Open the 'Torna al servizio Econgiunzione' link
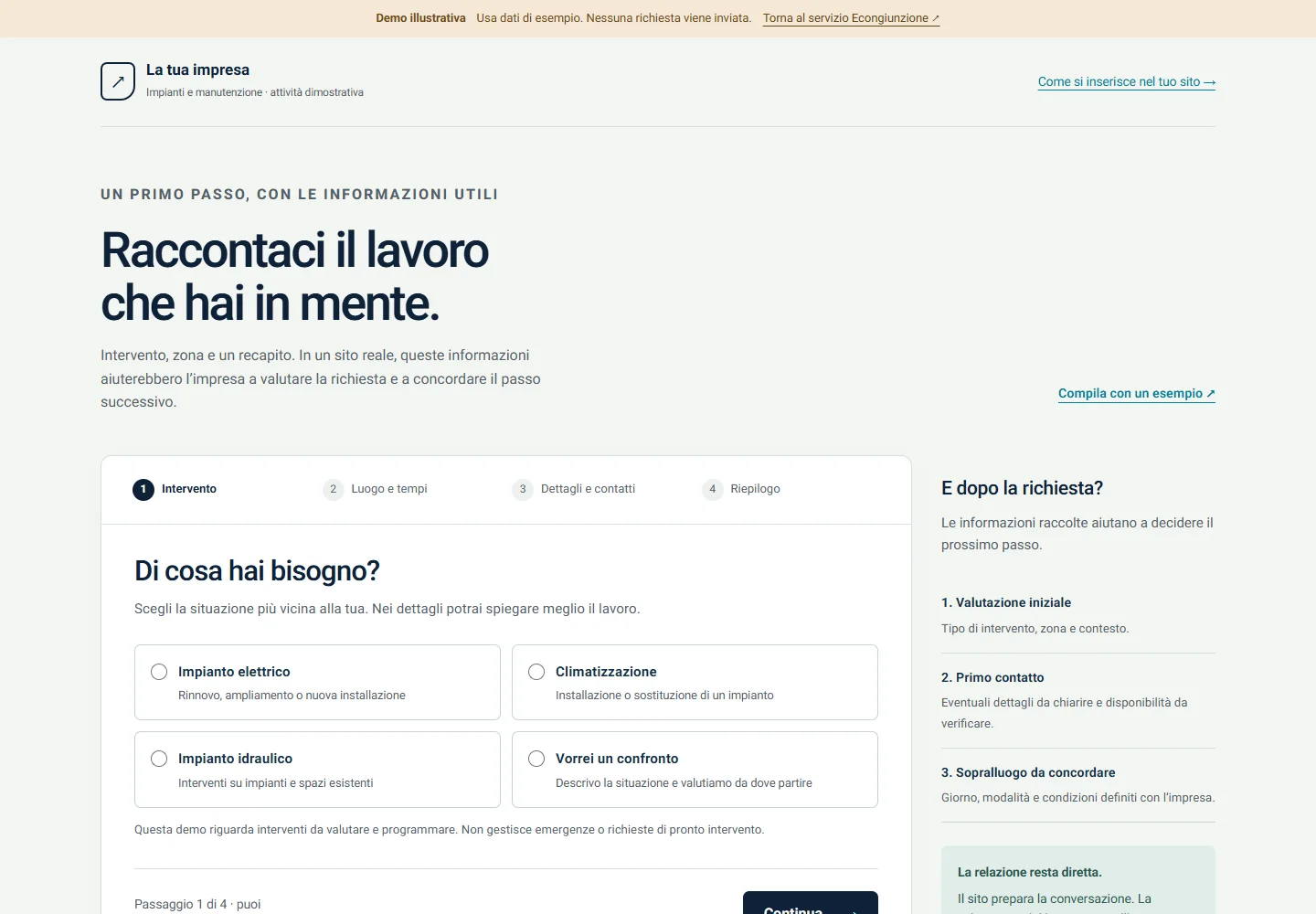Screen dimensions: 1316x914 coord(851,18)
